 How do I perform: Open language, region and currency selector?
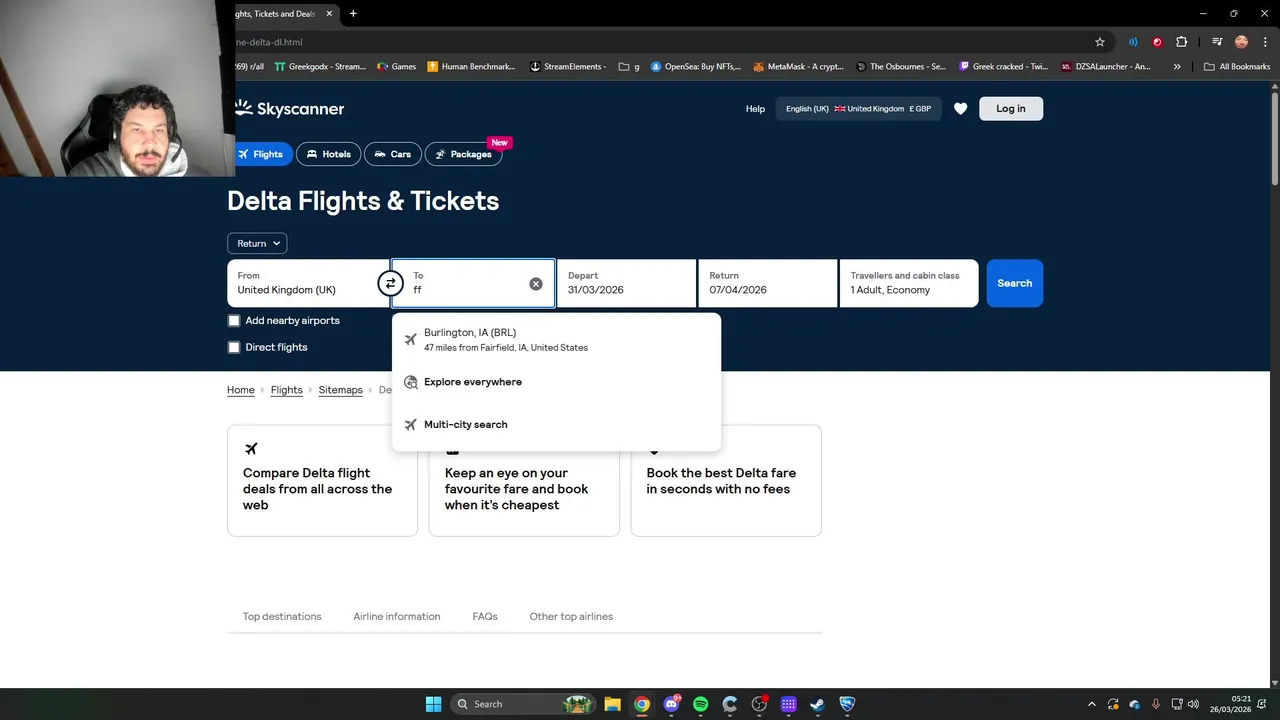[x=858, y=109]
